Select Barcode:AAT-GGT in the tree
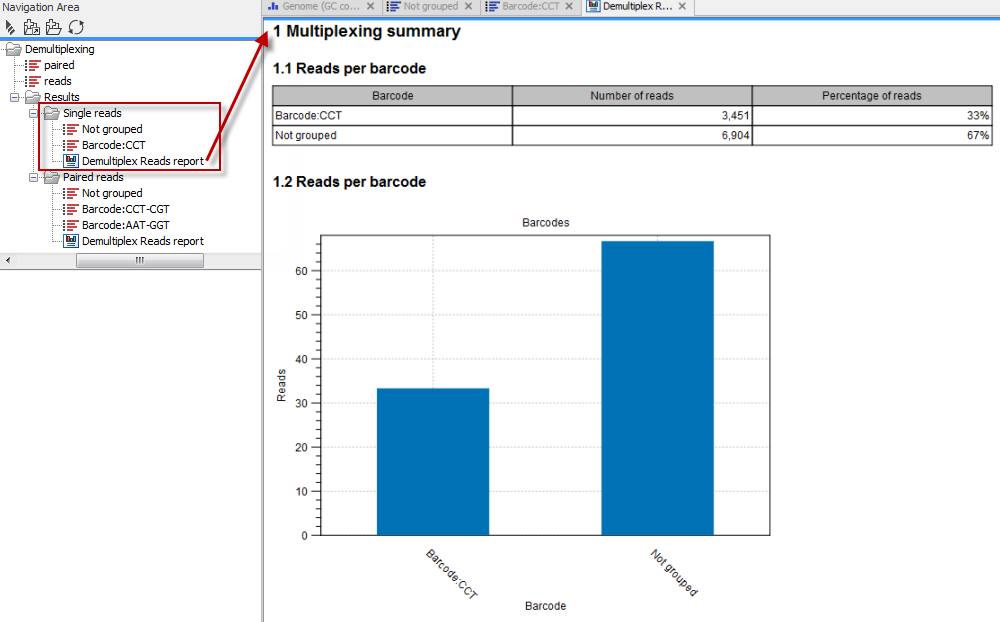Image resolution: width=1000 pixels, height=622 pixels. coord(125,225)
